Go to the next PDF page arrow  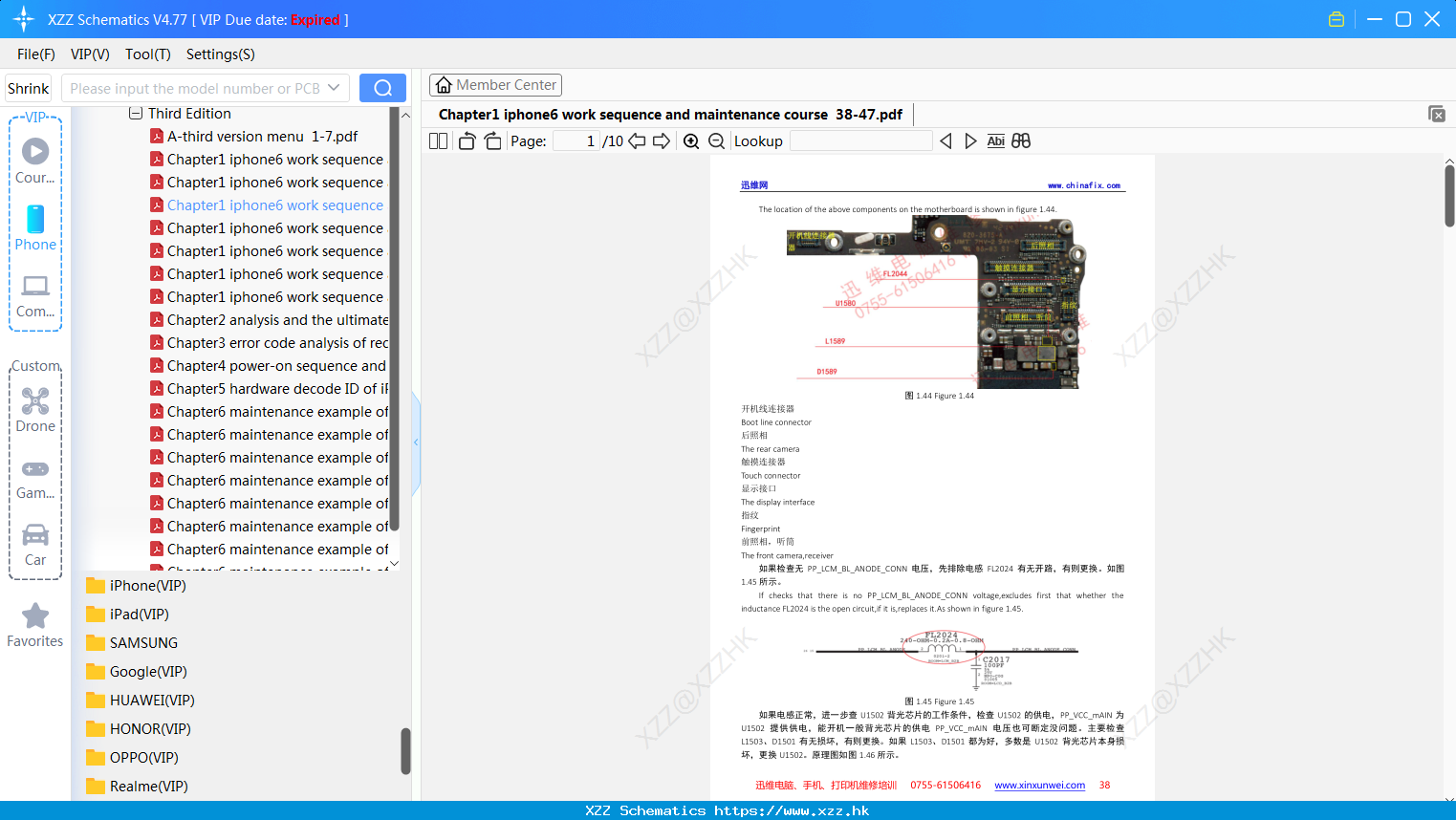pyautogui.click(x=662, y=141)
